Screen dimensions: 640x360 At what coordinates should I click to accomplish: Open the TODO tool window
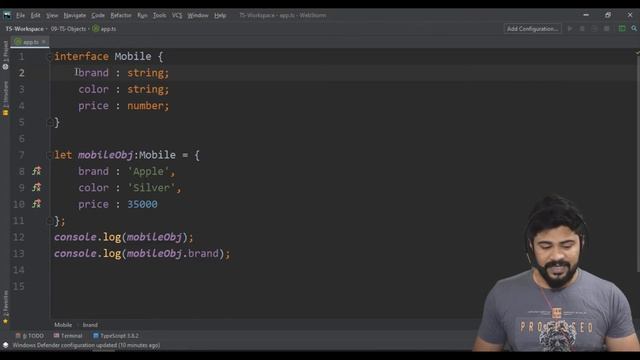[x=29, y=336]
